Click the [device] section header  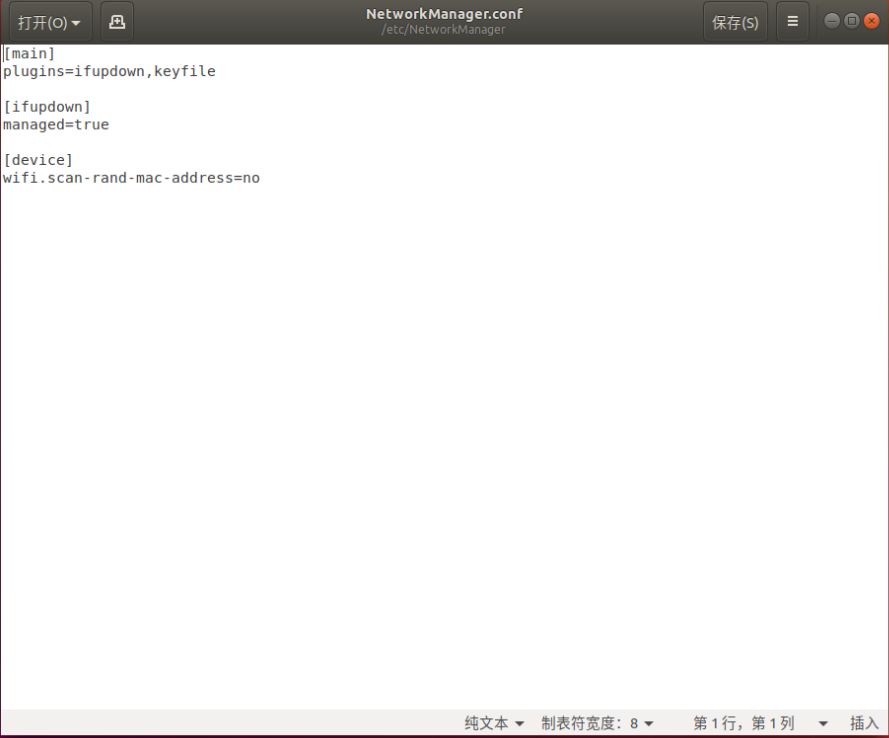click(38, 160)
